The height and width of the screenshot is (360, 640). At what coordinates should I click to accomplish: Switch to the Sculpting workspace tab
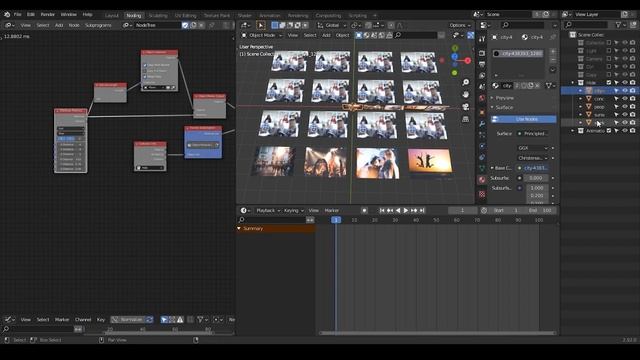pos(158,16)
